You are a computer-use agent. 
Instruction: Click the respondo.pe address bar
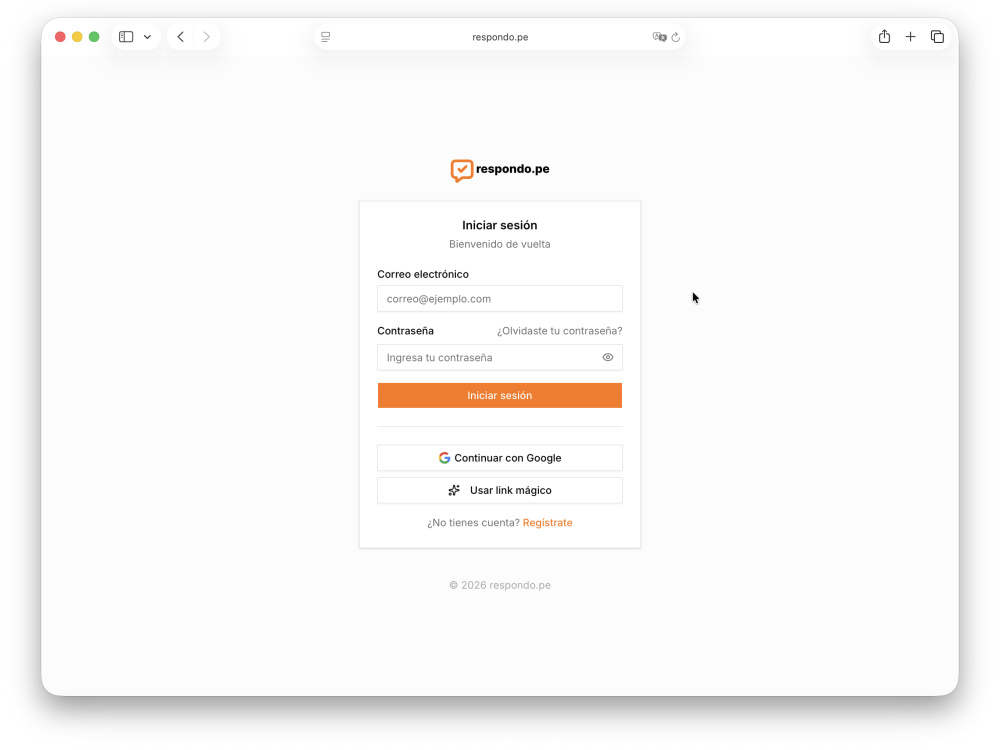tap(500, 37)
